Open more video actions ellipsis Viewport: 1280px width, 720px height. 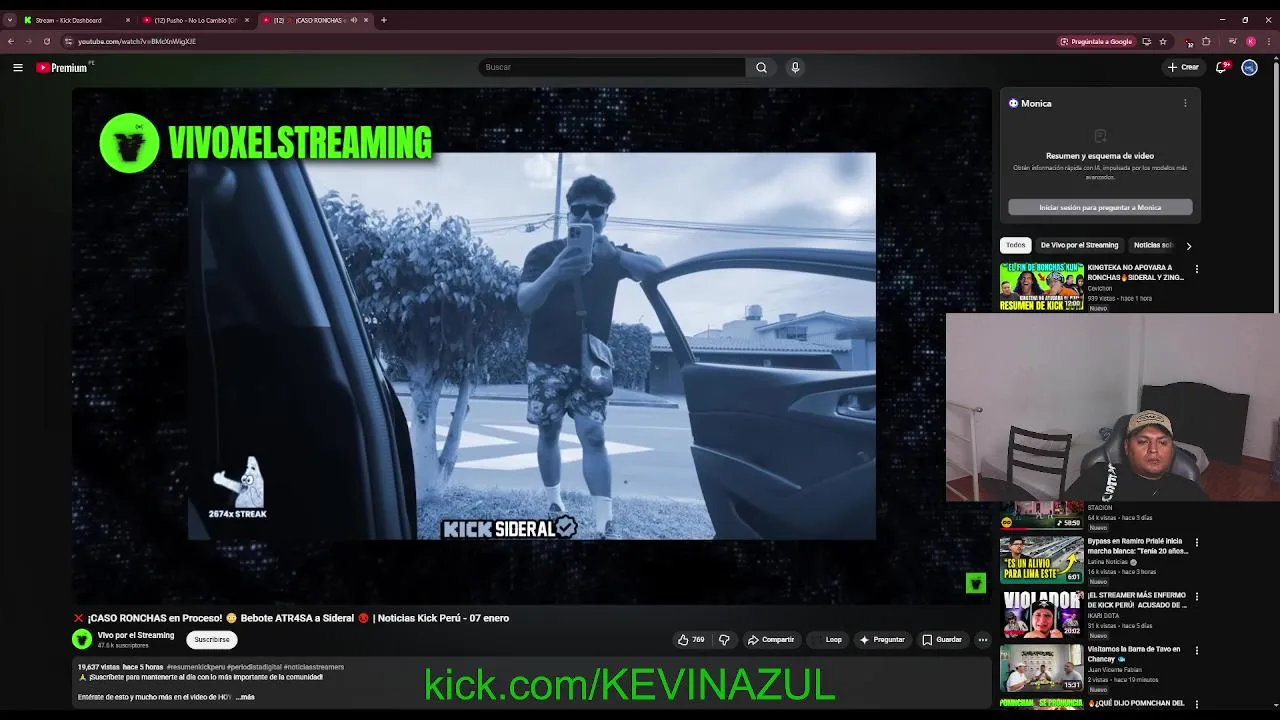[x=983, y=640]
